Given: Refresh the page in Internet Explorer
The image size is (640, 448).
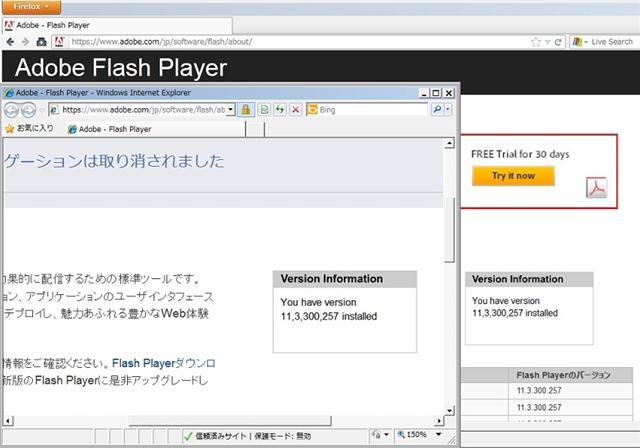Looking at the screenshot, I should (x=280, y=109).
